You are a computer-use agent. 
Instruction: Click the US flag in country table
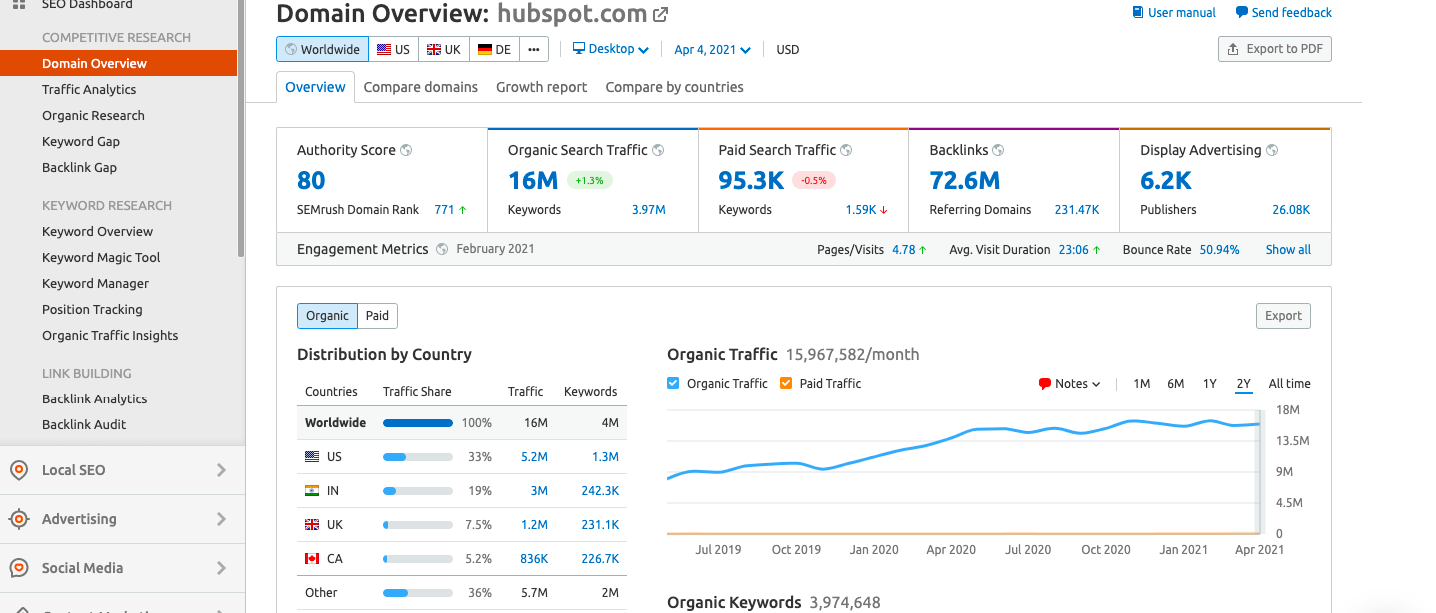click(312, 457)
